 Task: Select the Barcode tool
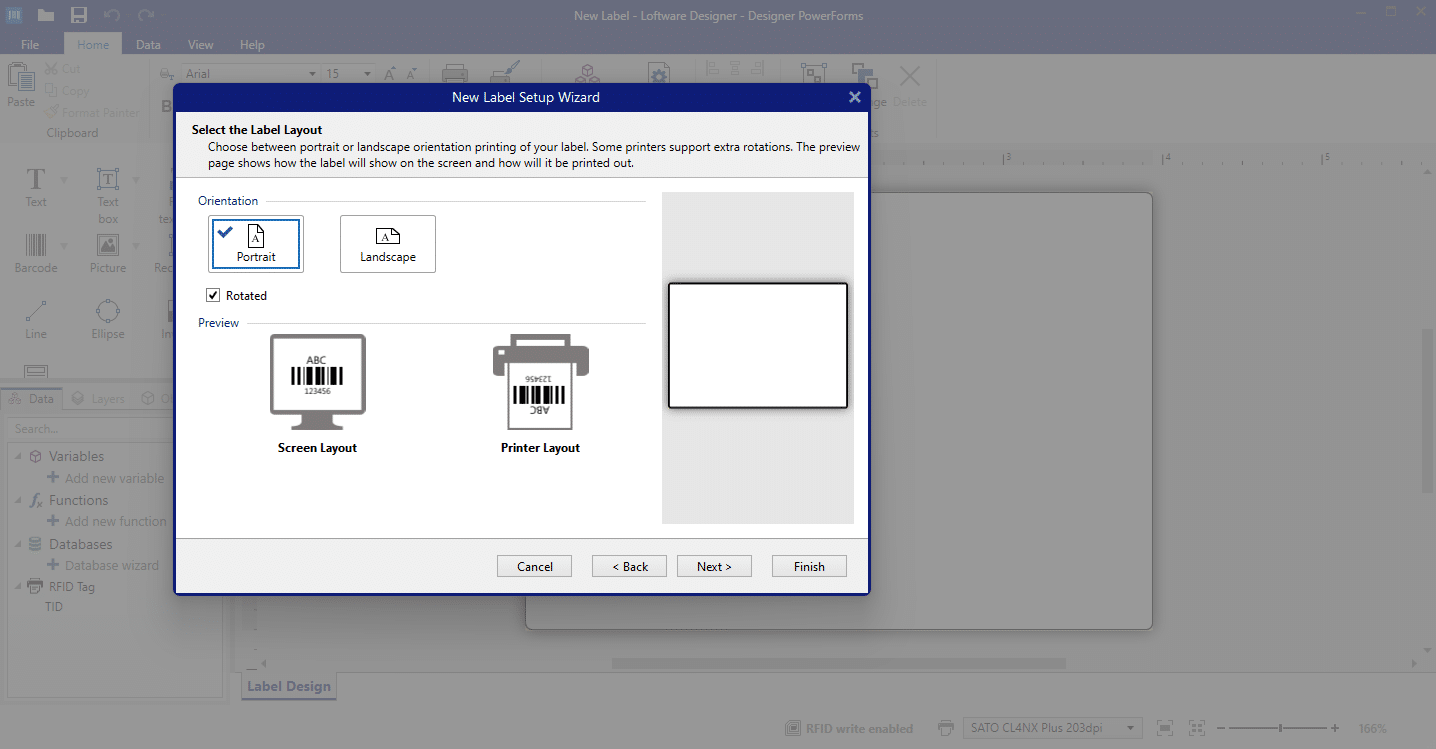36,253
